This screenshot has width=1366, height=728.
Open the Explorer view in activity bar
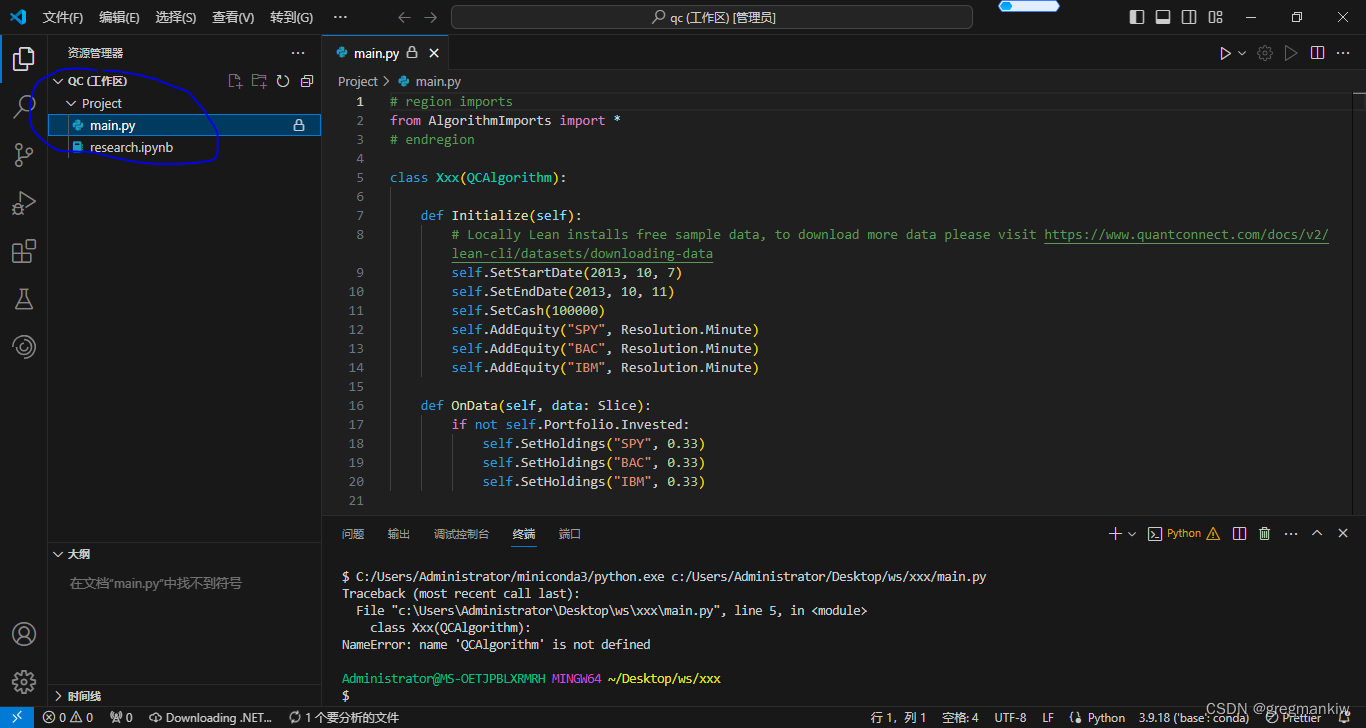(x=24, y=59)
